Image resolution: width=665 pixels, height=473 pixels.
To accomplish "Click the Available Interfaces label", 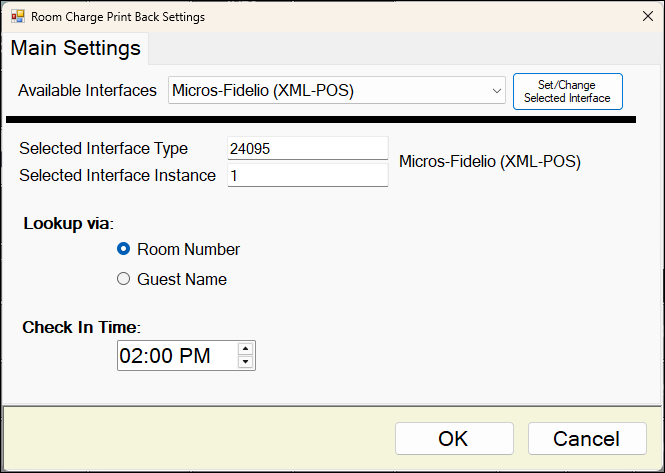I will [x=87, y=90].
